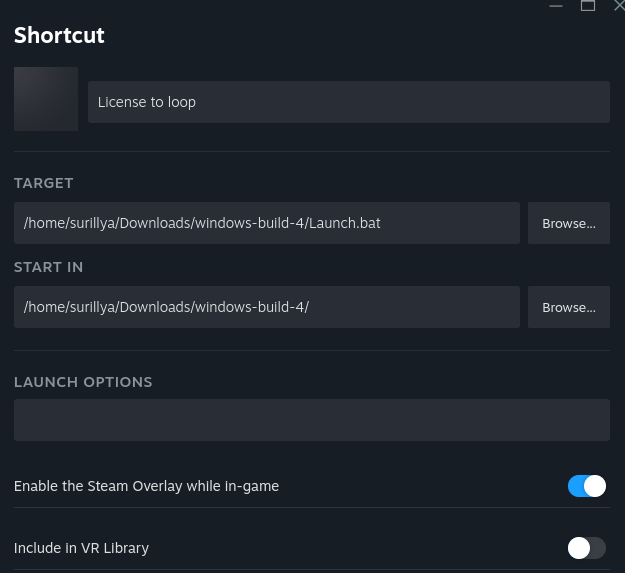
Task: Focus the Target path input field
Action: (x=266, y=223)
